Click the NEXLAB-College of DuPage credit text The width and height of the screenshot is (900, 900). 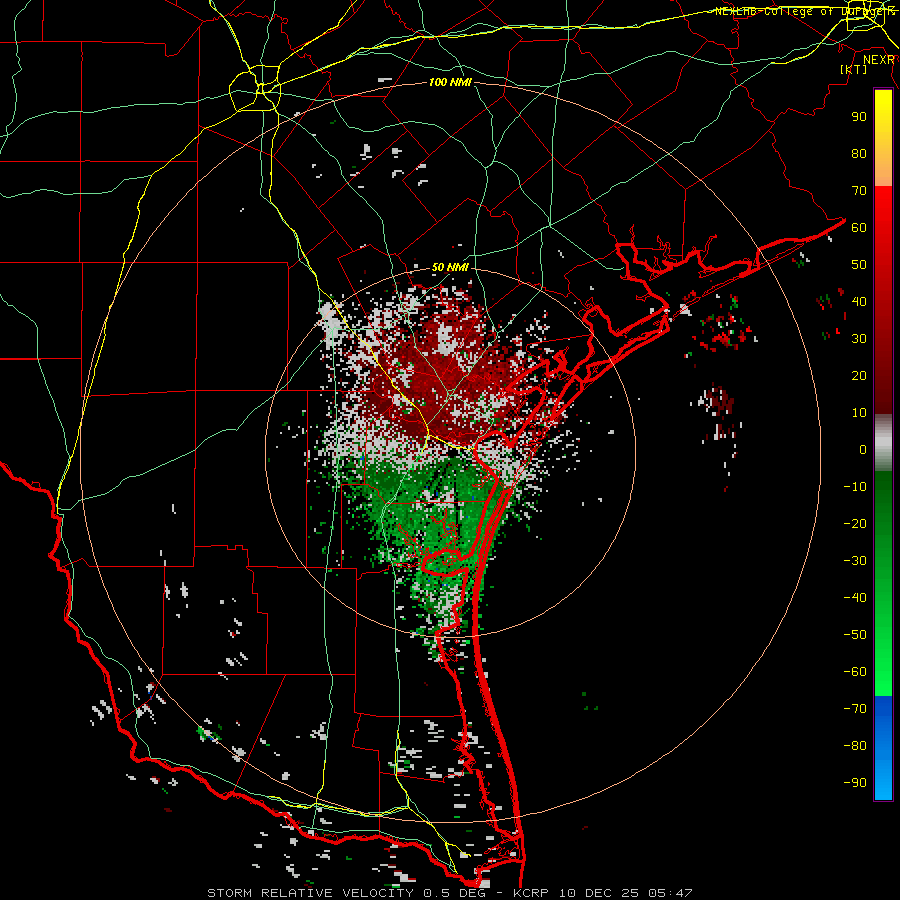[805, 11]
